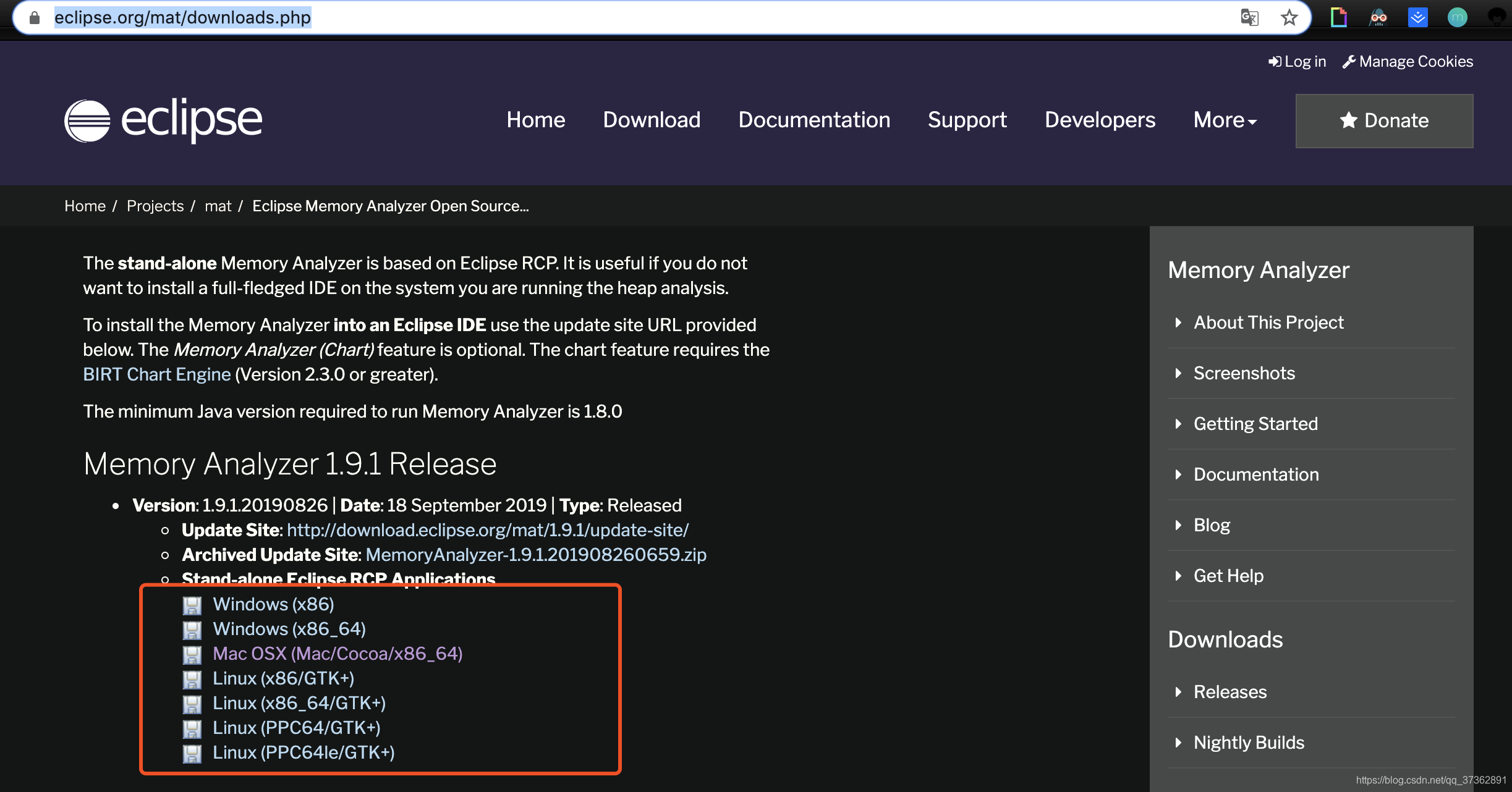This screenshot has width=1512, height=792.
Task: Click floppy icon beside Windows (x86_64)
Action: (192, 630)
